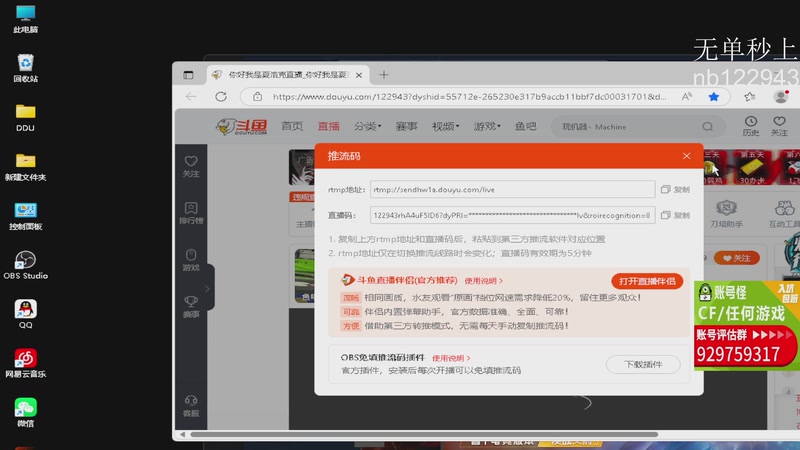Open 客服 headset in the left sidebar
The height and width of the screenshot is (450, 800).
click(191, 406)
